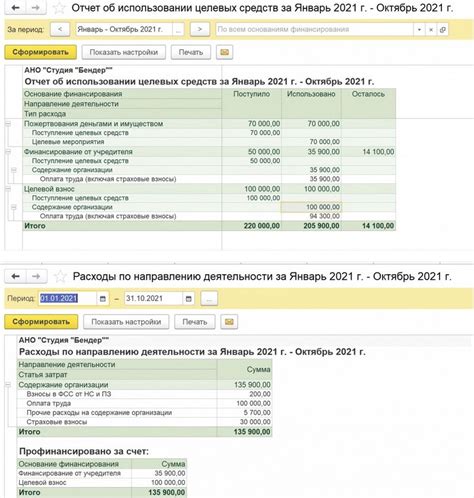Image resolution: width=474 pixels, height=498 pixels.
Task: Select the 'Оплата труда' row in the Расходы report
Action: tap(144, 403)
